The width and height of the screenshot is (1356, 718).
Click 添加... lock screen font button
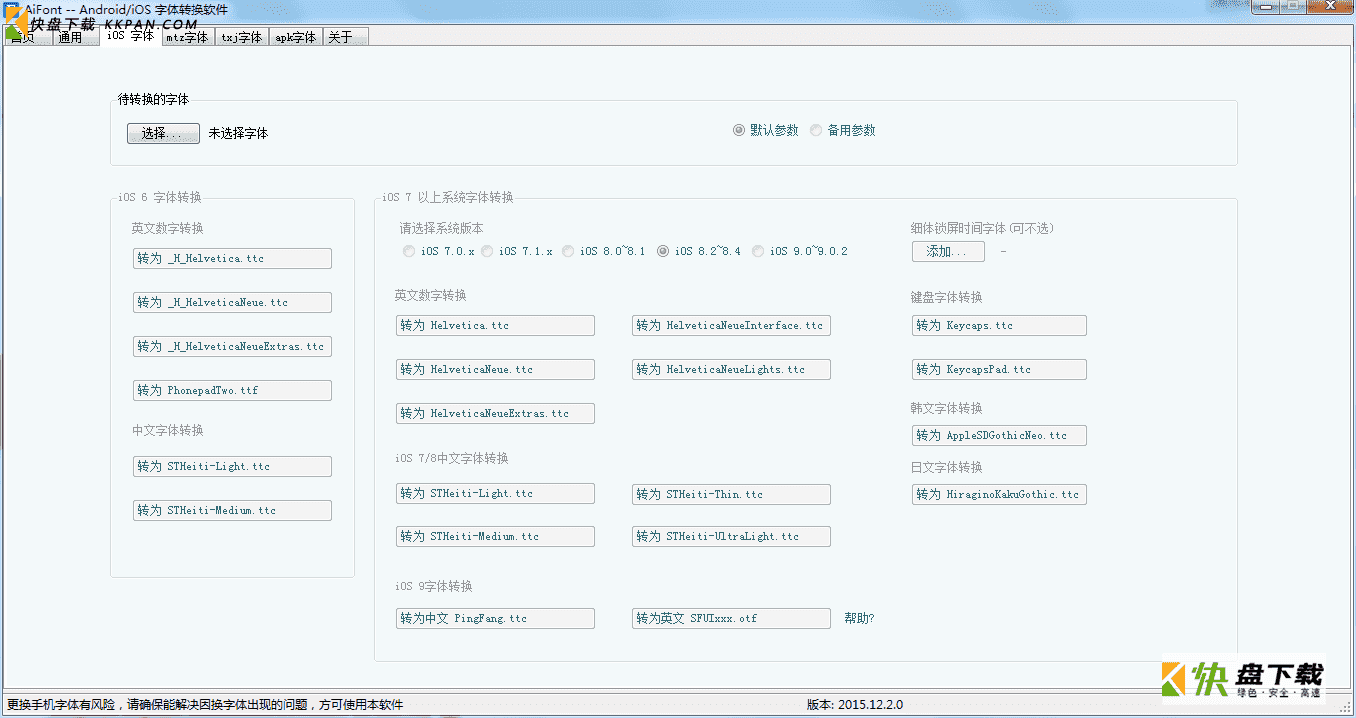948,251
